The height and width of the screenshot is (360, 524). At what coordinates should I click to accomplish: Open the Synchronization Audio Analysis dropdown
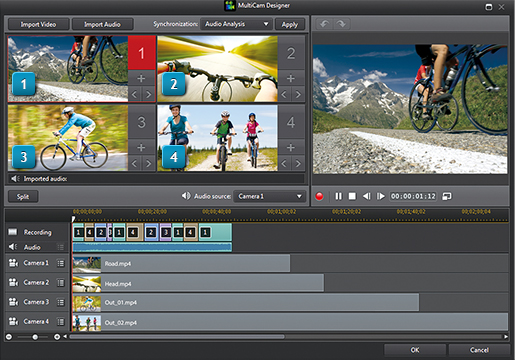pos(236,24)
